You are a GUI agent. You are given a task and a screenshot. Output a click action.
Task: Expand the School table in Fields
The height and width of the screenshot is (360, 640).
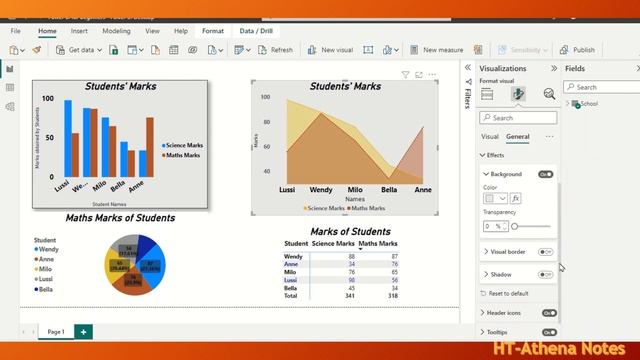coord(567,104)
